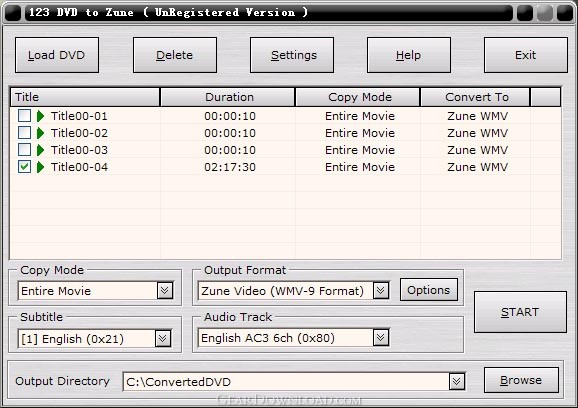This screenshot has width=578, height=408.
Task: Click the Convert To column header
Action: coord(475,97)
